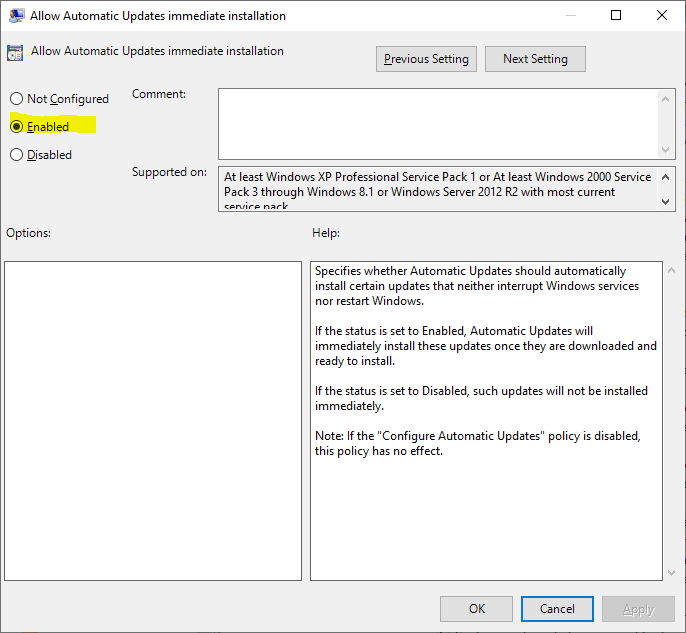This screenshot has height=633, width=686.
Task: Click the empty Options pane
Action: (x=153, y=421)
